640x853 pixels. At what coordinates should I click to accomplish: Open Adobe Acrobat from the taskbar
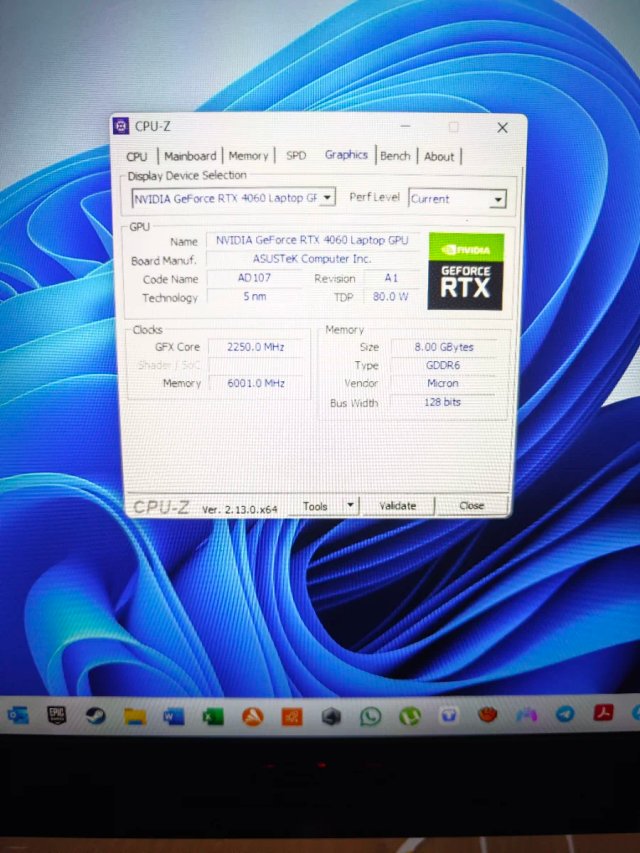tap(603, 712)
